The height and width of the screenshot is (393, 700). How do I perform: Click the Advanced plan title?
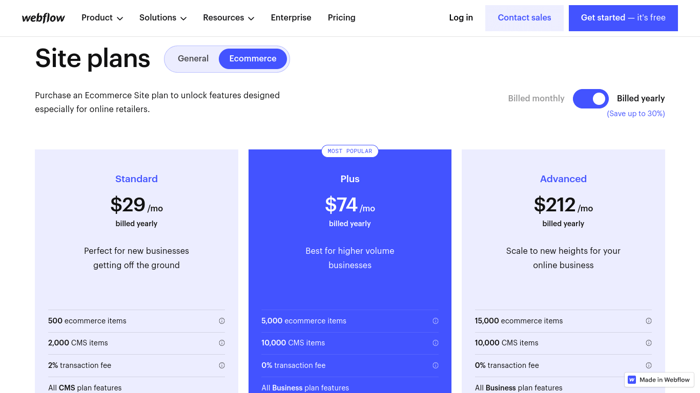563,179
